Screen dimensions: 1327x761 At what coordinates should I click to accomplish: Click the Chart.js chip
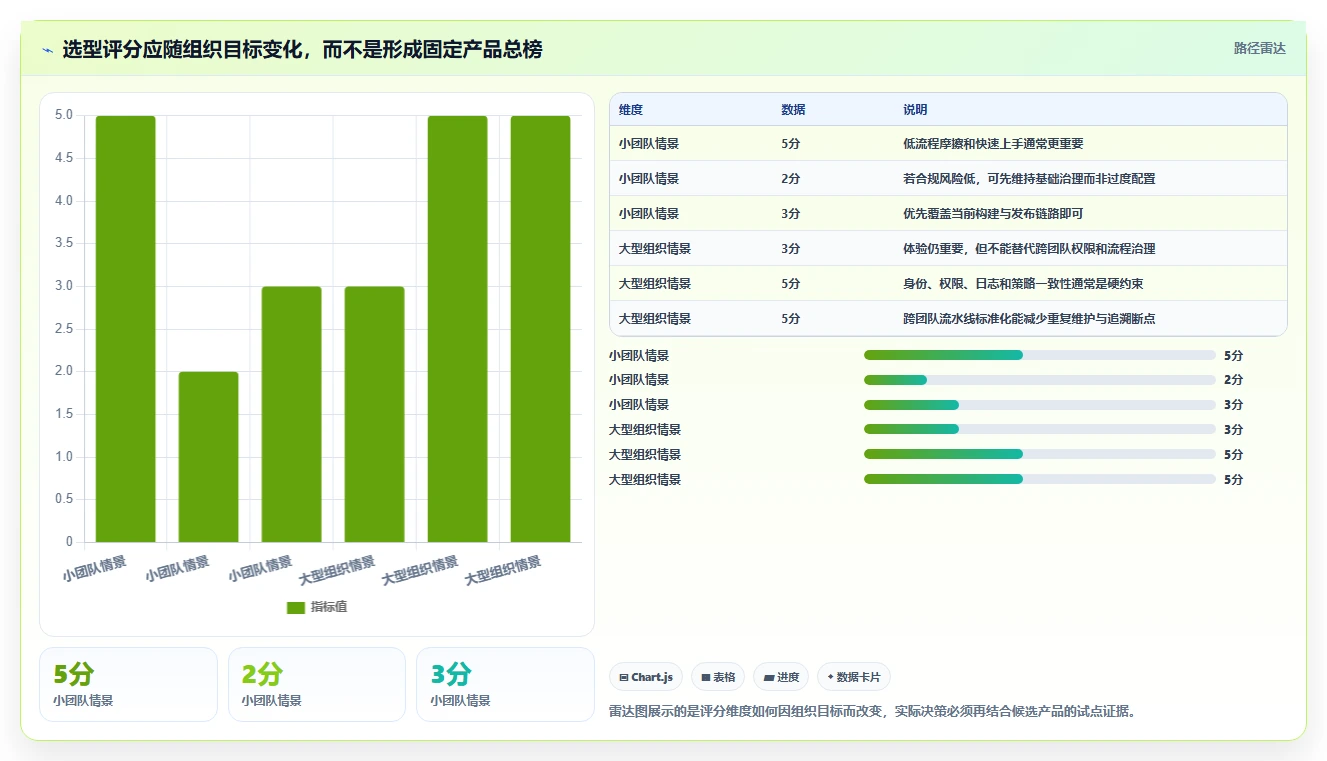point(646,677)
